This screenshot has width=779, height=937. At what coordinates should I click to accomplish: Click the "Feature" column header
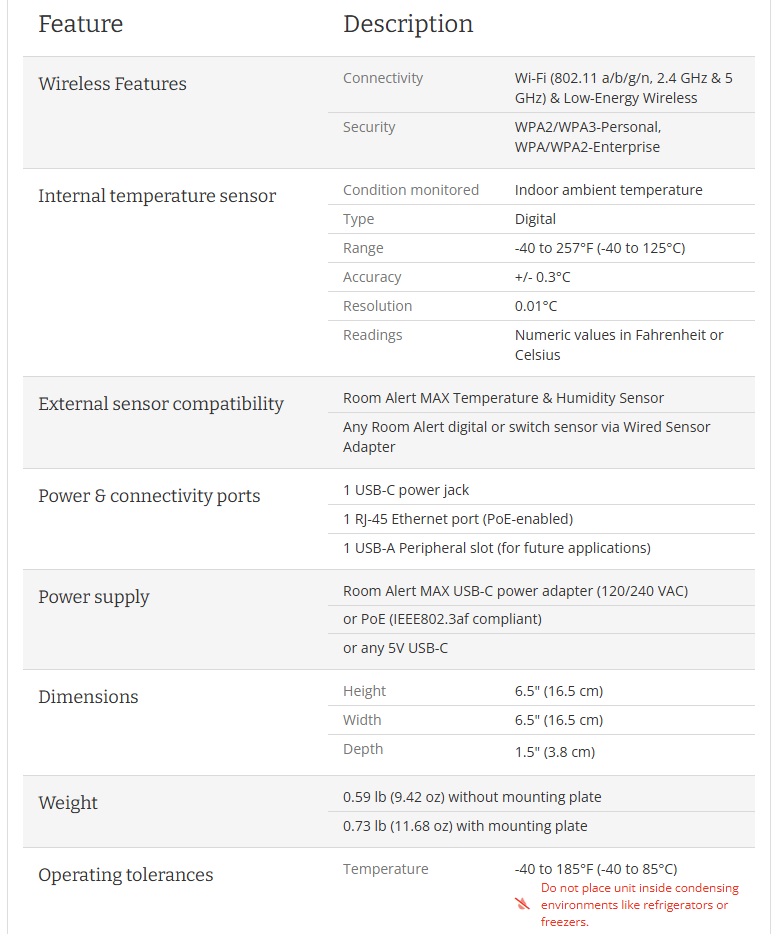pos(81,24)
